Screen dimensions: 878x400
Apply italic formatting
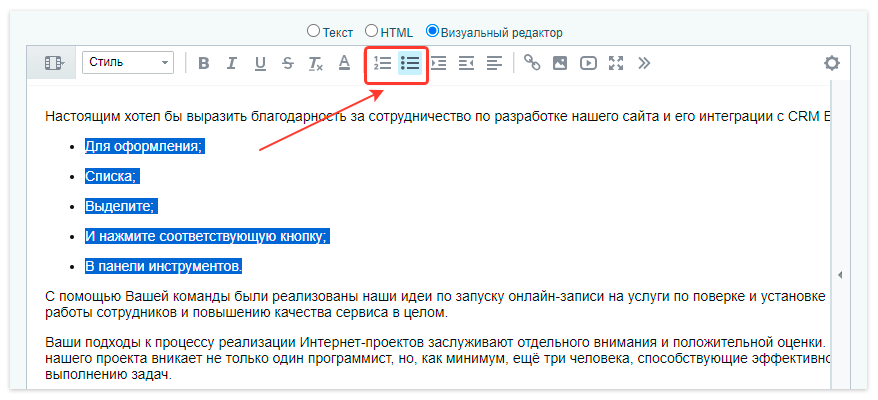(232, 63)
